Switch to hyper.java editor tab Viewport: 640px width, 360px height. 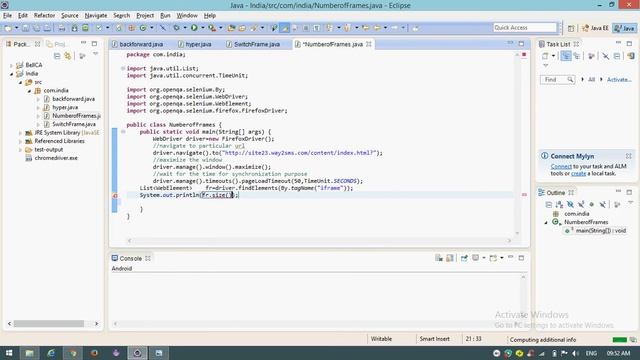195,44
